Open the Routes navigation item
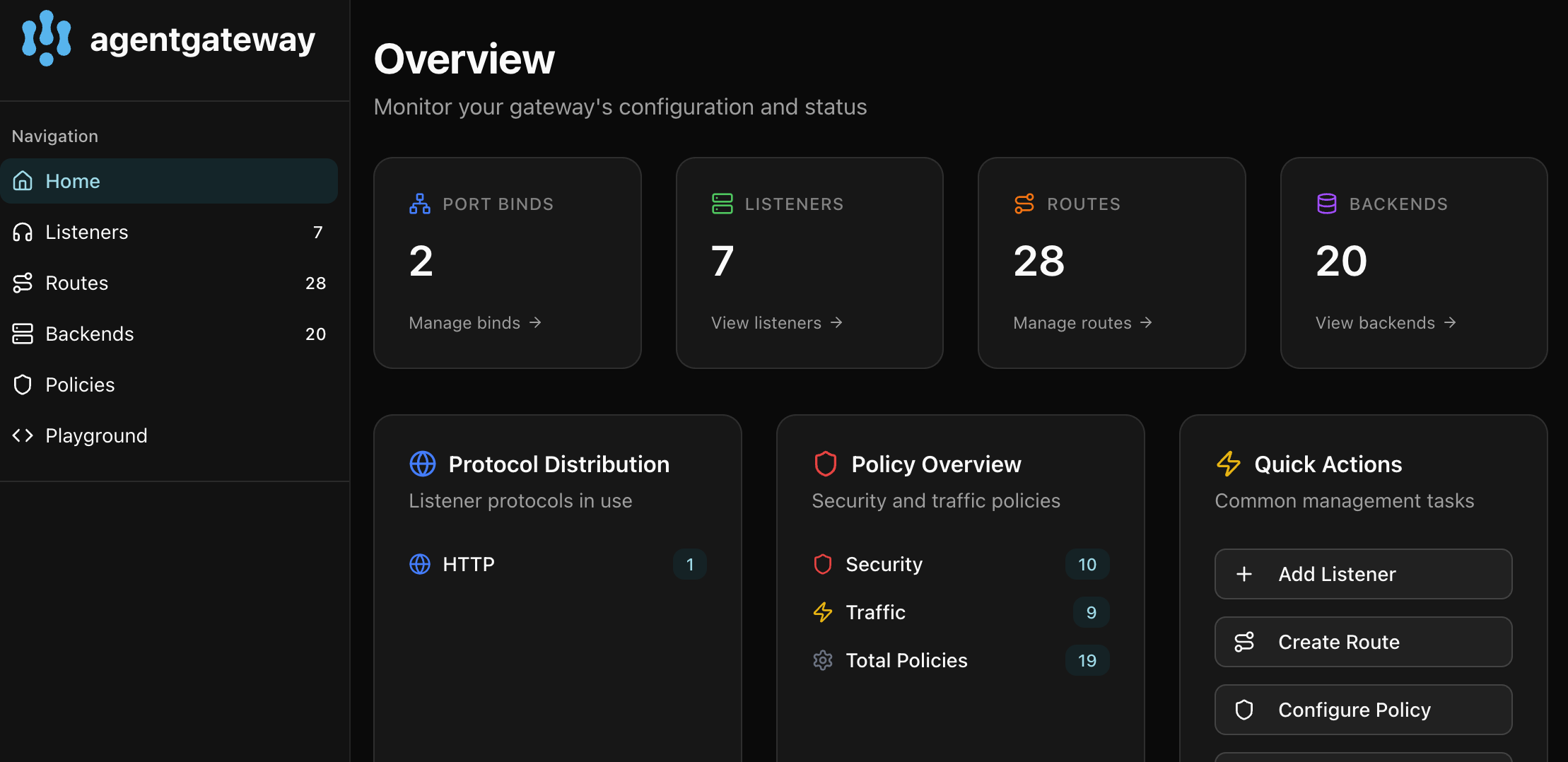The image size is (1568, 762). (77, 283)
